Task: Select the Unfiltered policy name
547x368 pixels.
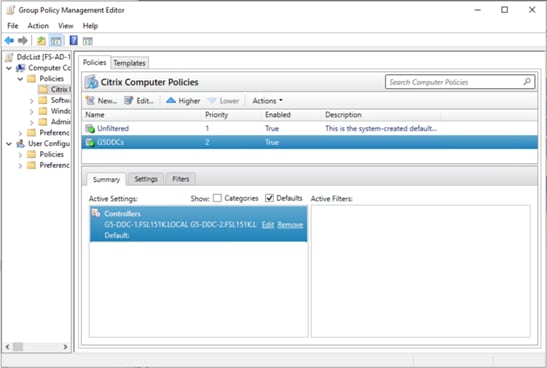Action: coord(113,128)
